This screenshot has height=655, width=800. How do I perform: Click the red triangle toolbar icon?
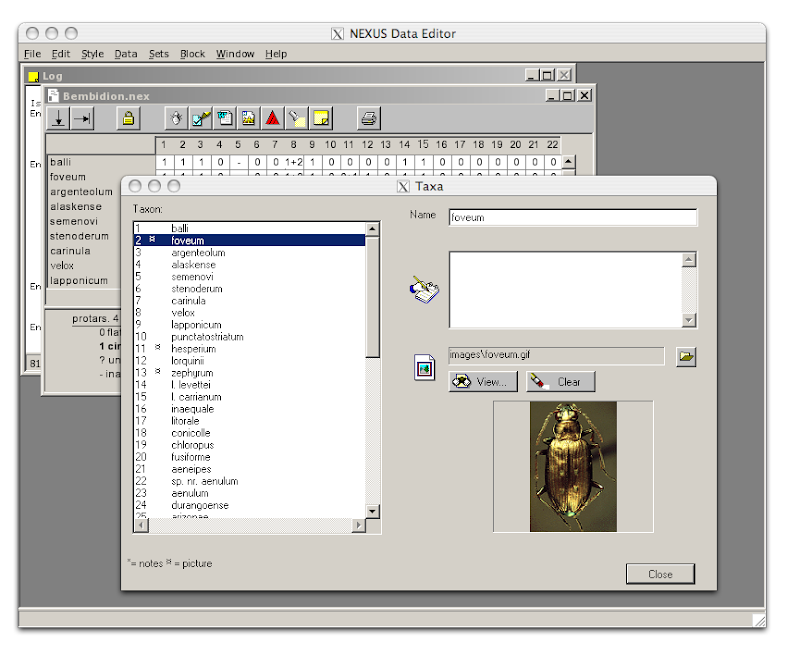[x=272, y=119]
